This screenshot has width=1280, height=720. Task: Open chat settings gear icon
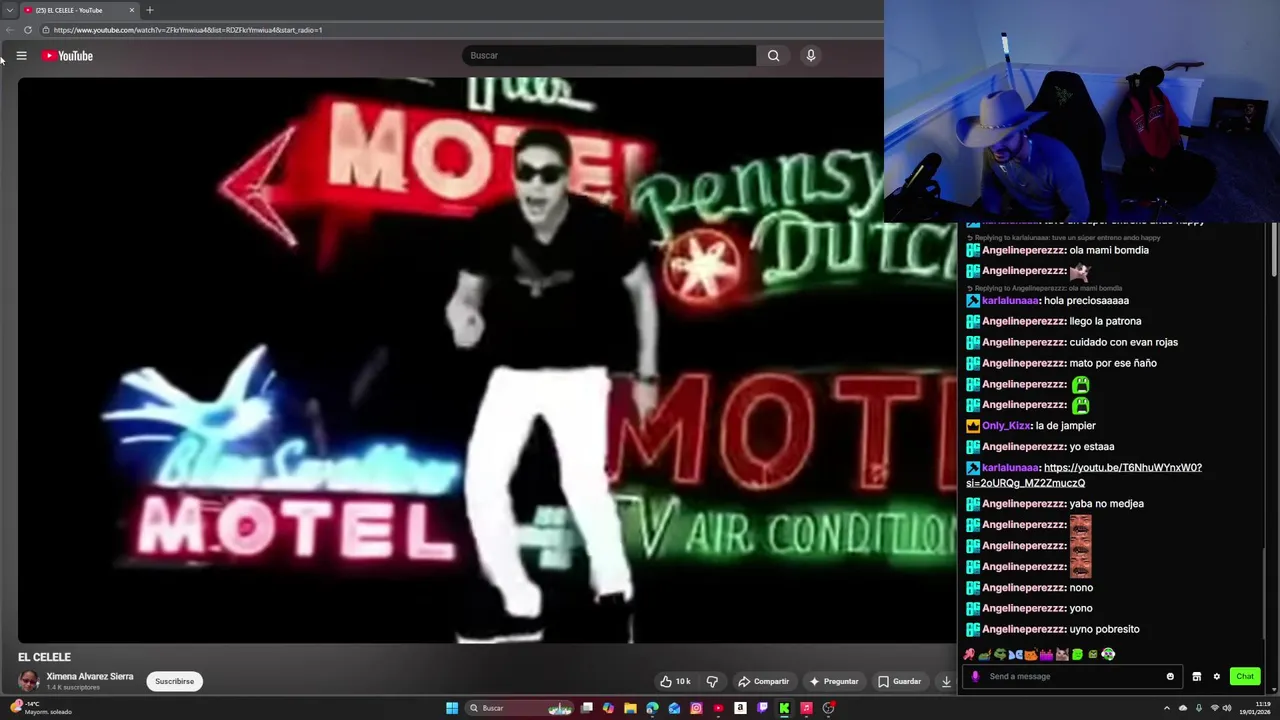coord(1217,676)
